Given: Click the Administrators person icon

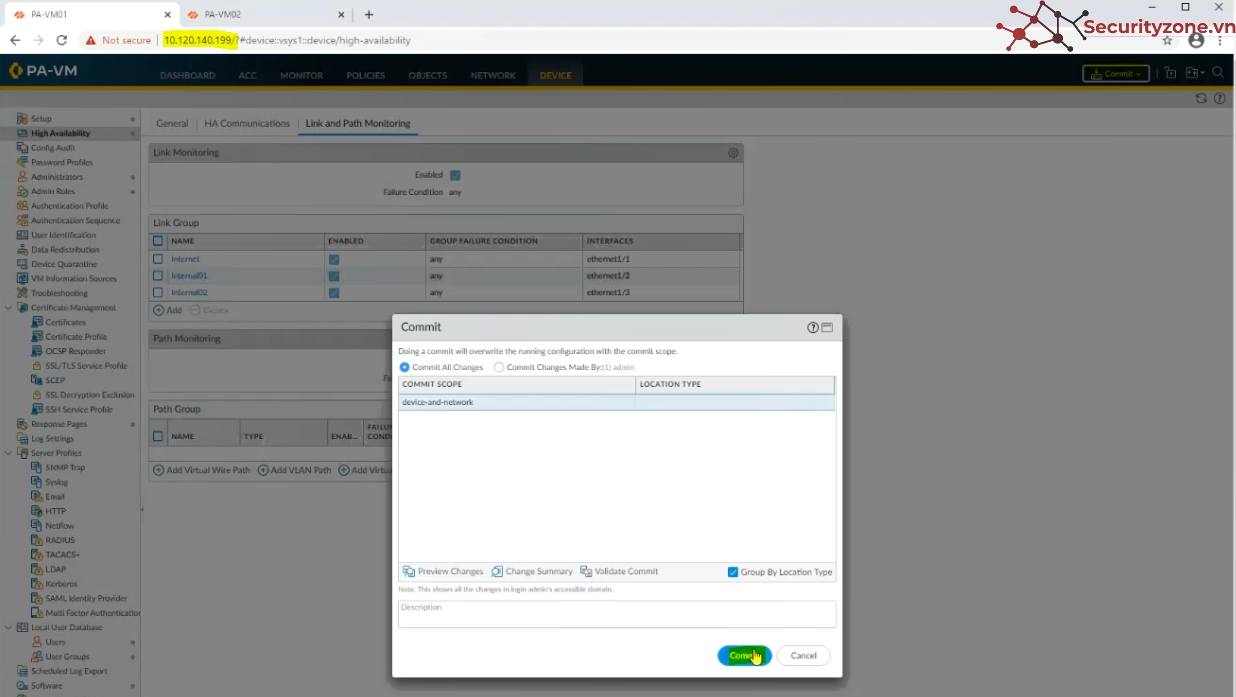Looking at the screenshot, I should 22,177.
